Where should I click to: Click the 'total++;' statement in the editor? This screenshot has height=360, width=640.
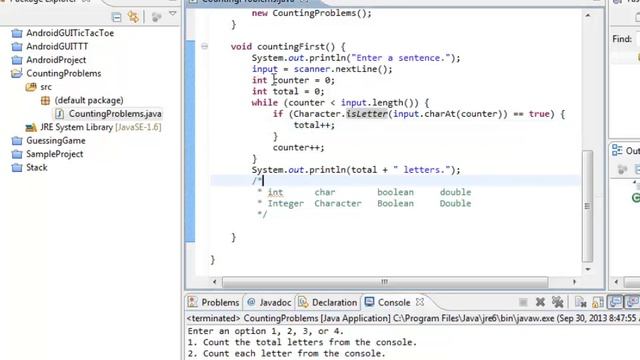(314, 125)
